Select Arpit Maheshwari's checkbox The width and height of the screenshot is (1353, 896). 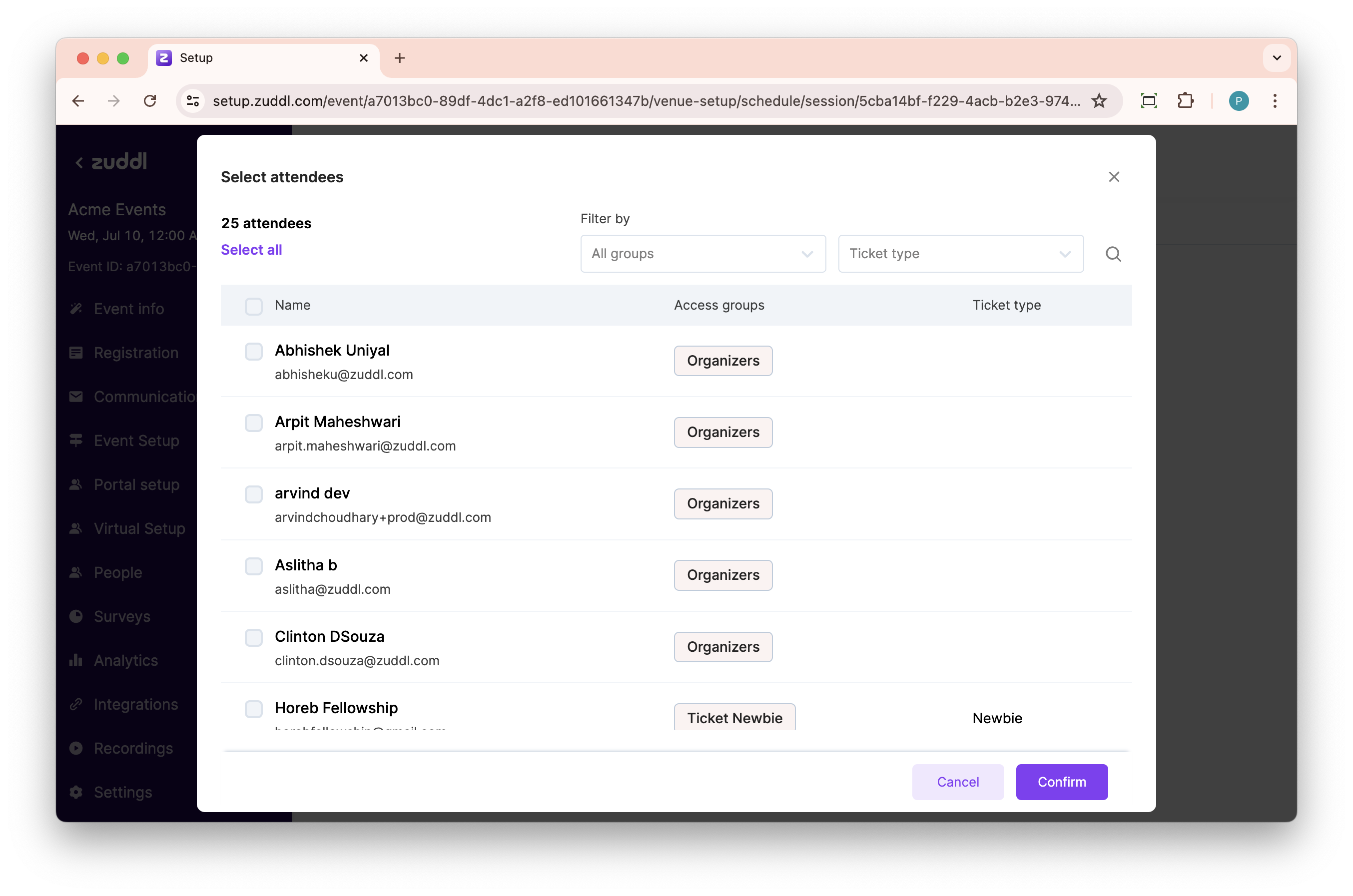pyautogui.click(x=253, y=423)
